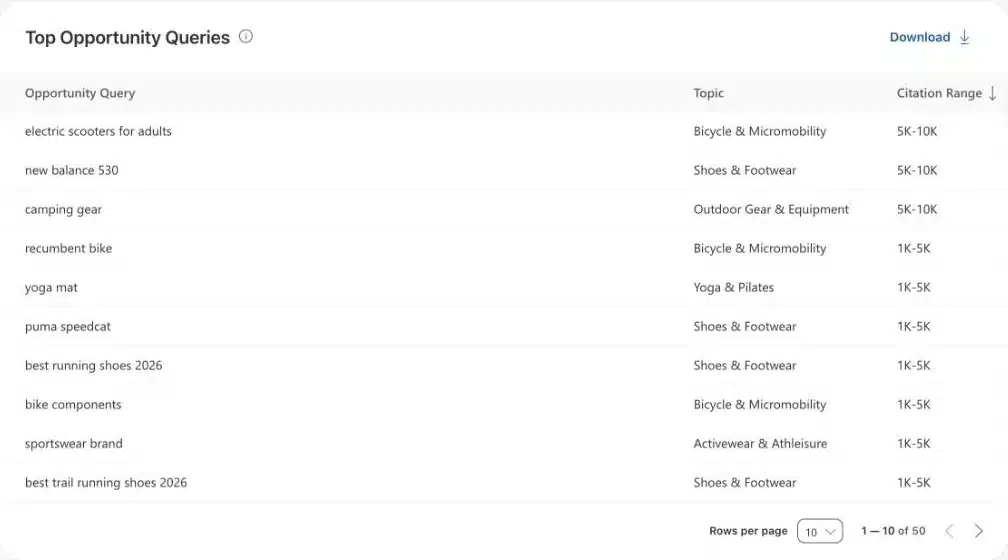Click the Topic column header

click(x=708, y=93)
